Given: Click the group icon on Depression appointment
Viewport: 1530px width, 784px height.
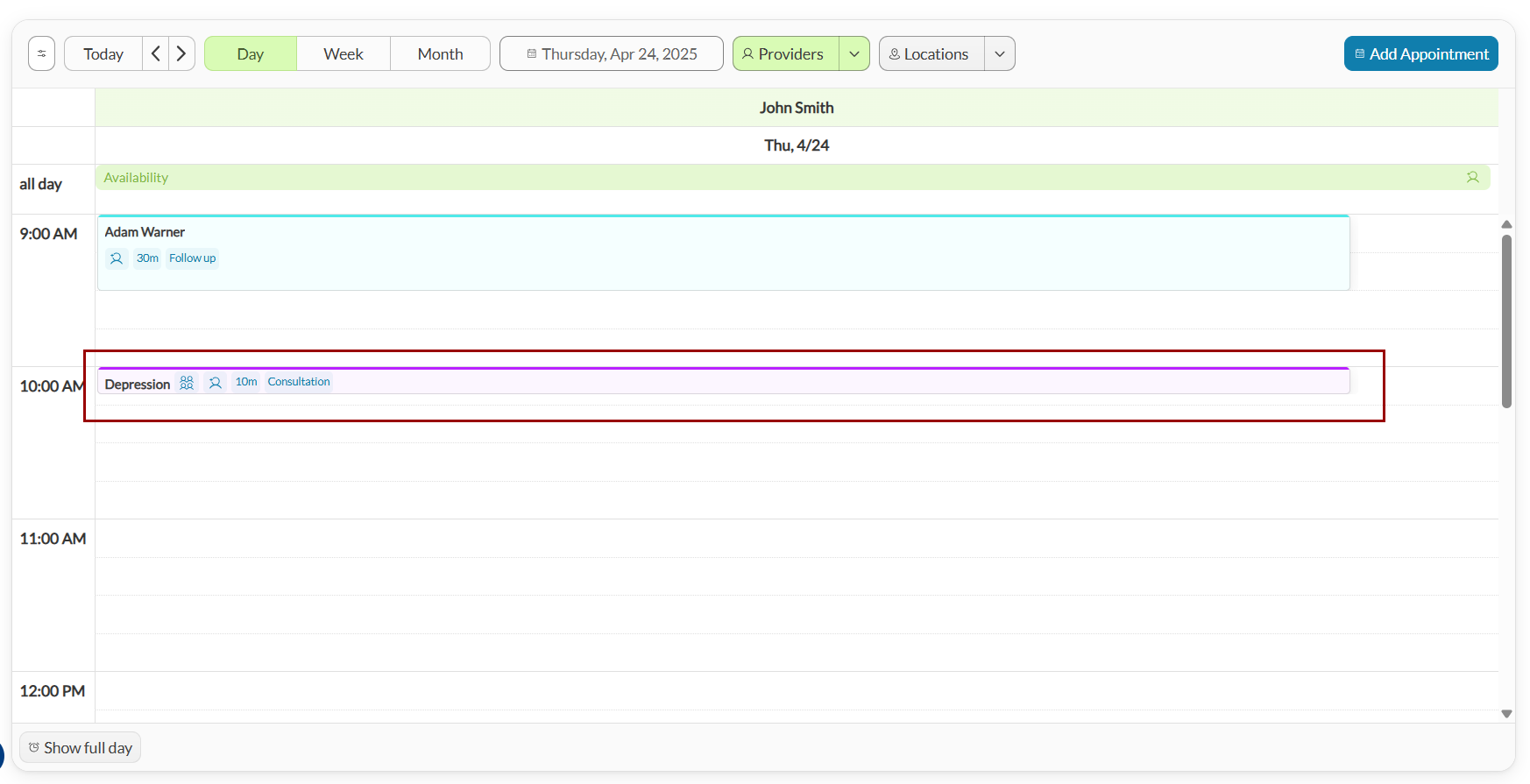Looking at the screenshot, I should tap(187, 383).
